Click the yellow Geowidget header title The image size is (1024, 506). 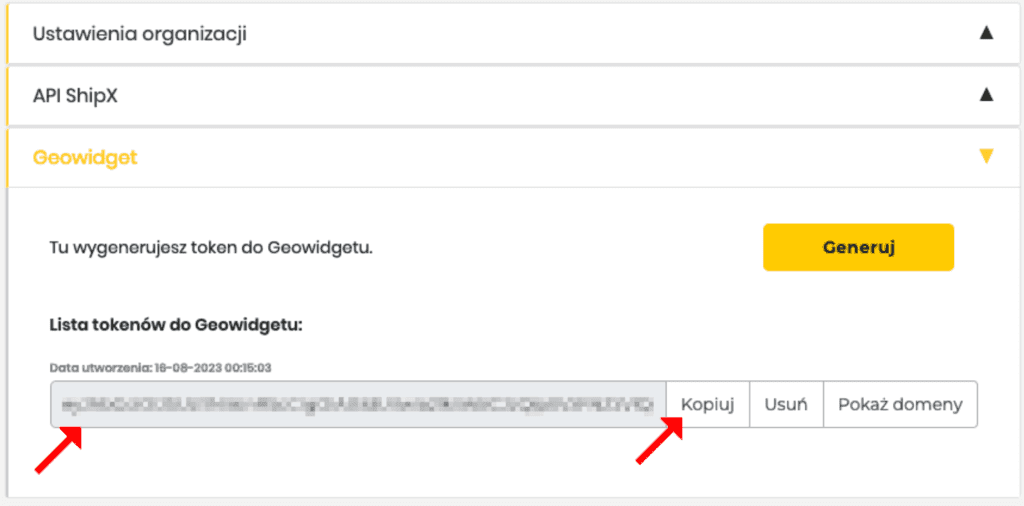(85, 157)
